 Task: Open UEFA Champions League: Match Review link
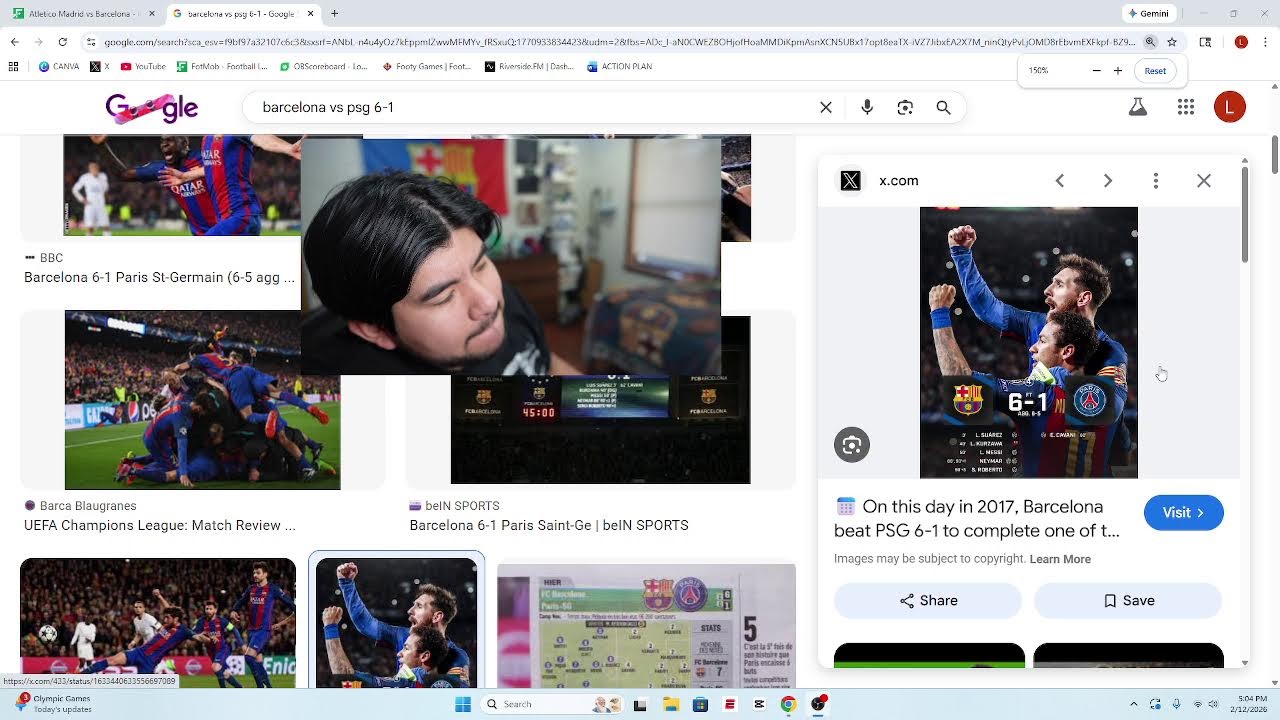[159, 525]
